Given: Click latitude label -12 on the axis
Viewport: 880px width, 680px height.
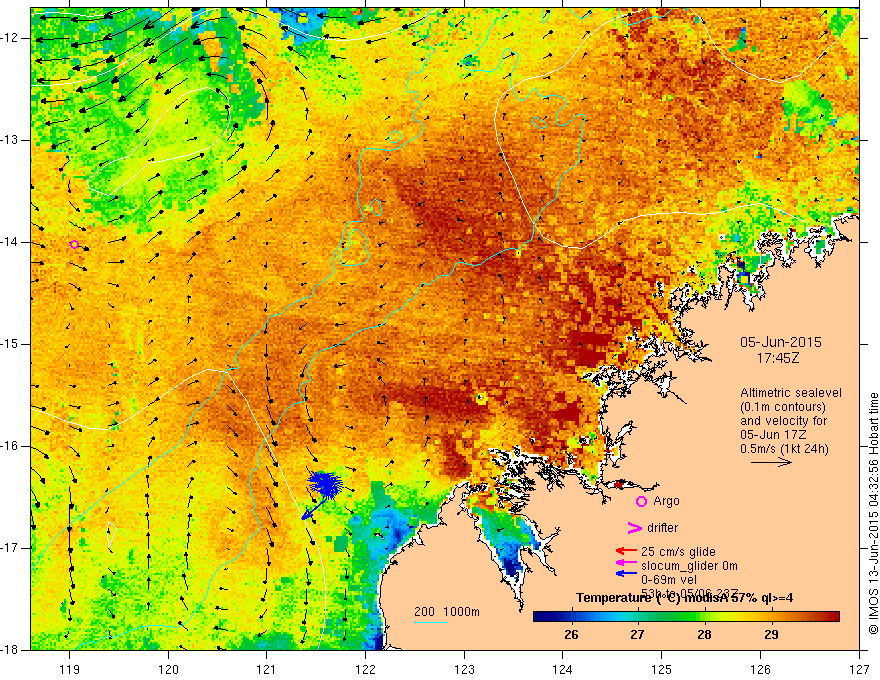Looking at the screenshot, I should pyautogui.click(x=11, y=38).
